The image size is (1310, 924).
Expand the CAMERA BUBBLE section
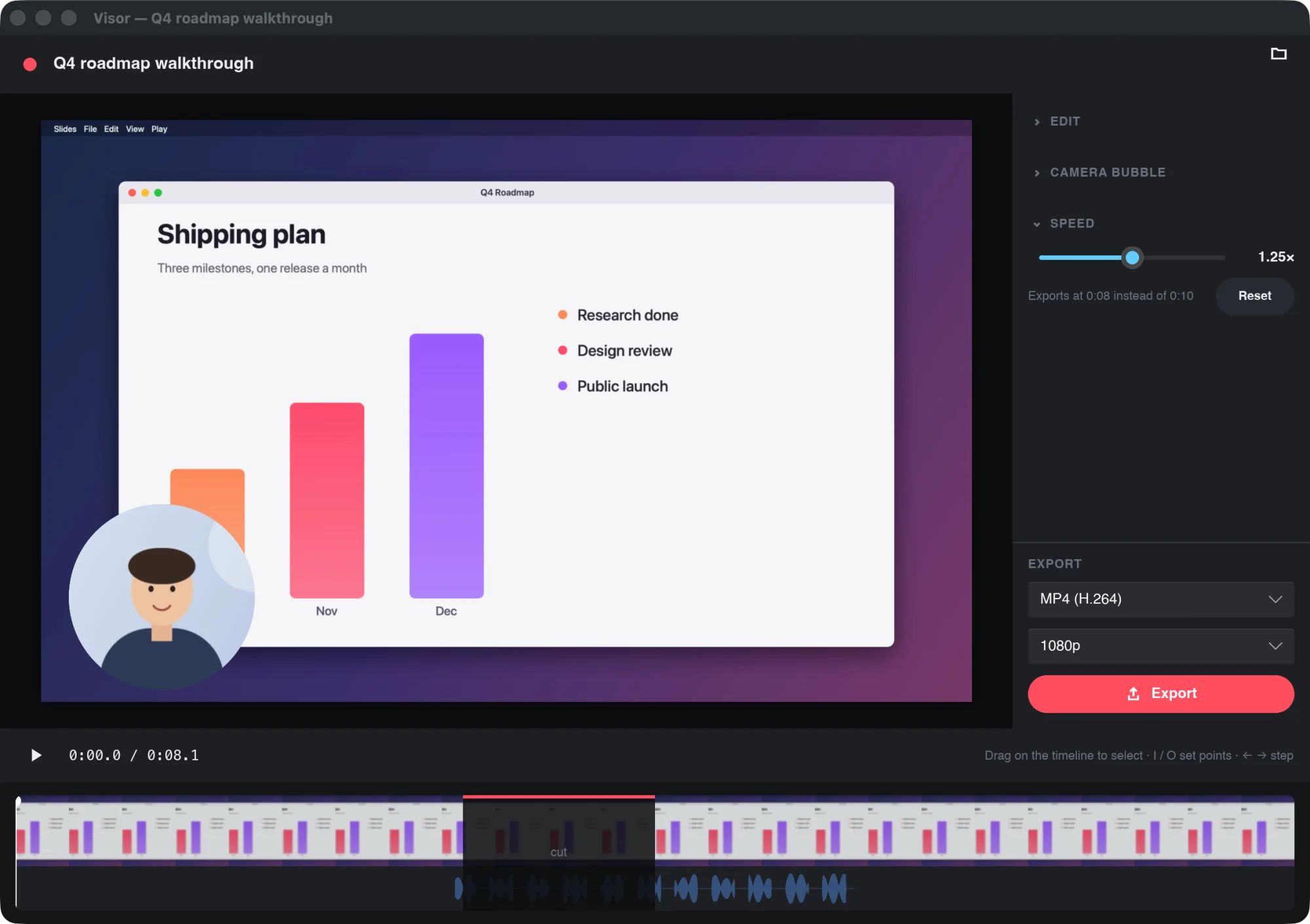coord(1100,172)
